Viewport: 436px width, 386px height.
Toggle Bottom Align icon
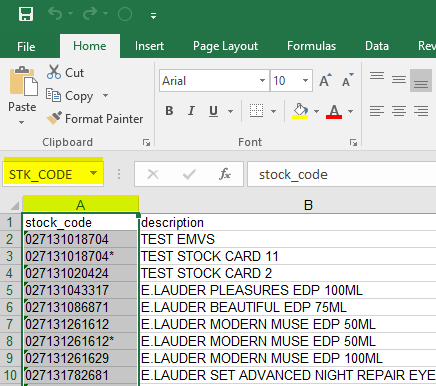click(x=421, y=81)
